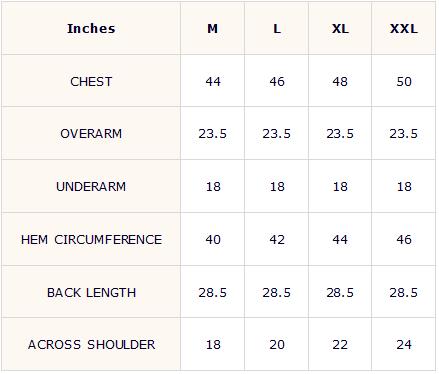Click back length 28.5 under XXL
The height and width of the screenshot is (374, 439).
403,293
